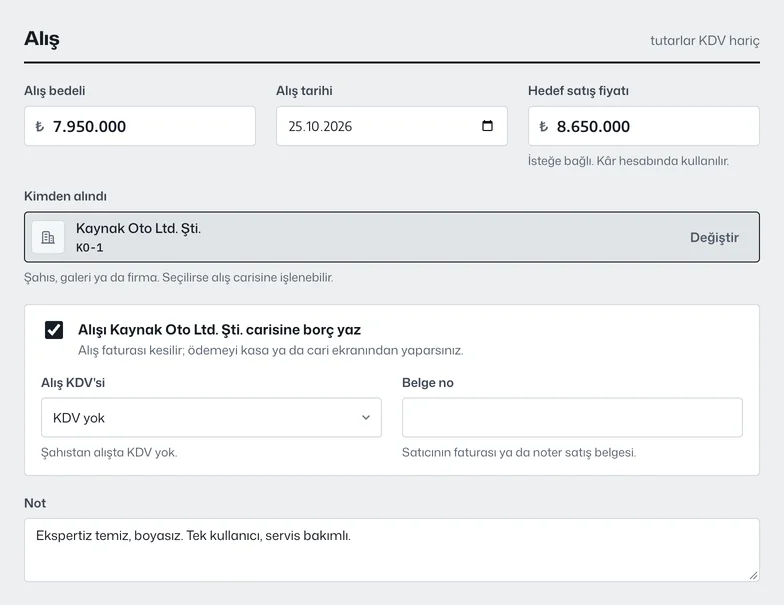Viewport: 784px width, 605px height.
Task: Click the lira symbol in Alış bedeli field
Action: click(40, 126)
